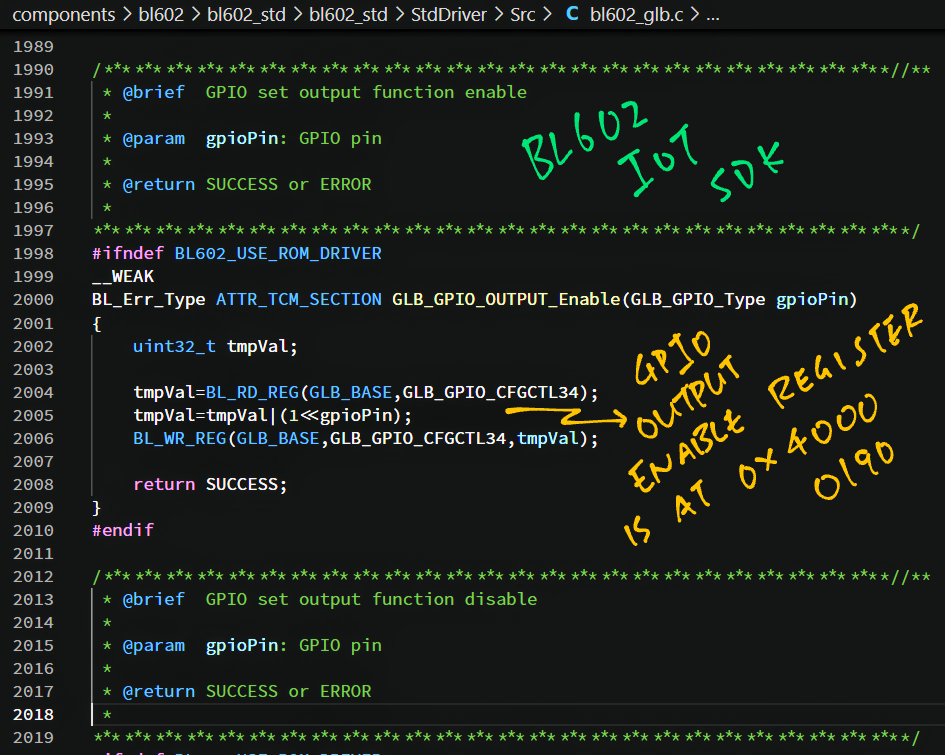Click the ATTR_TCM_SECTION attribute macro
Screen dimensions: 945x755
pyautogui.click(x=298, y=300)
